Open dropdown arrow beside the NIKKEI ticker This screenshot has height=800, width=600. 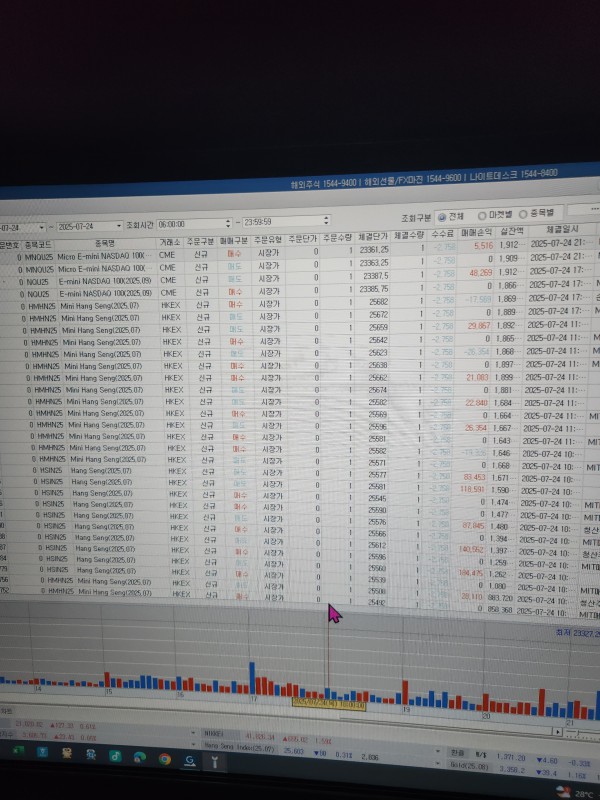point(193,733)
